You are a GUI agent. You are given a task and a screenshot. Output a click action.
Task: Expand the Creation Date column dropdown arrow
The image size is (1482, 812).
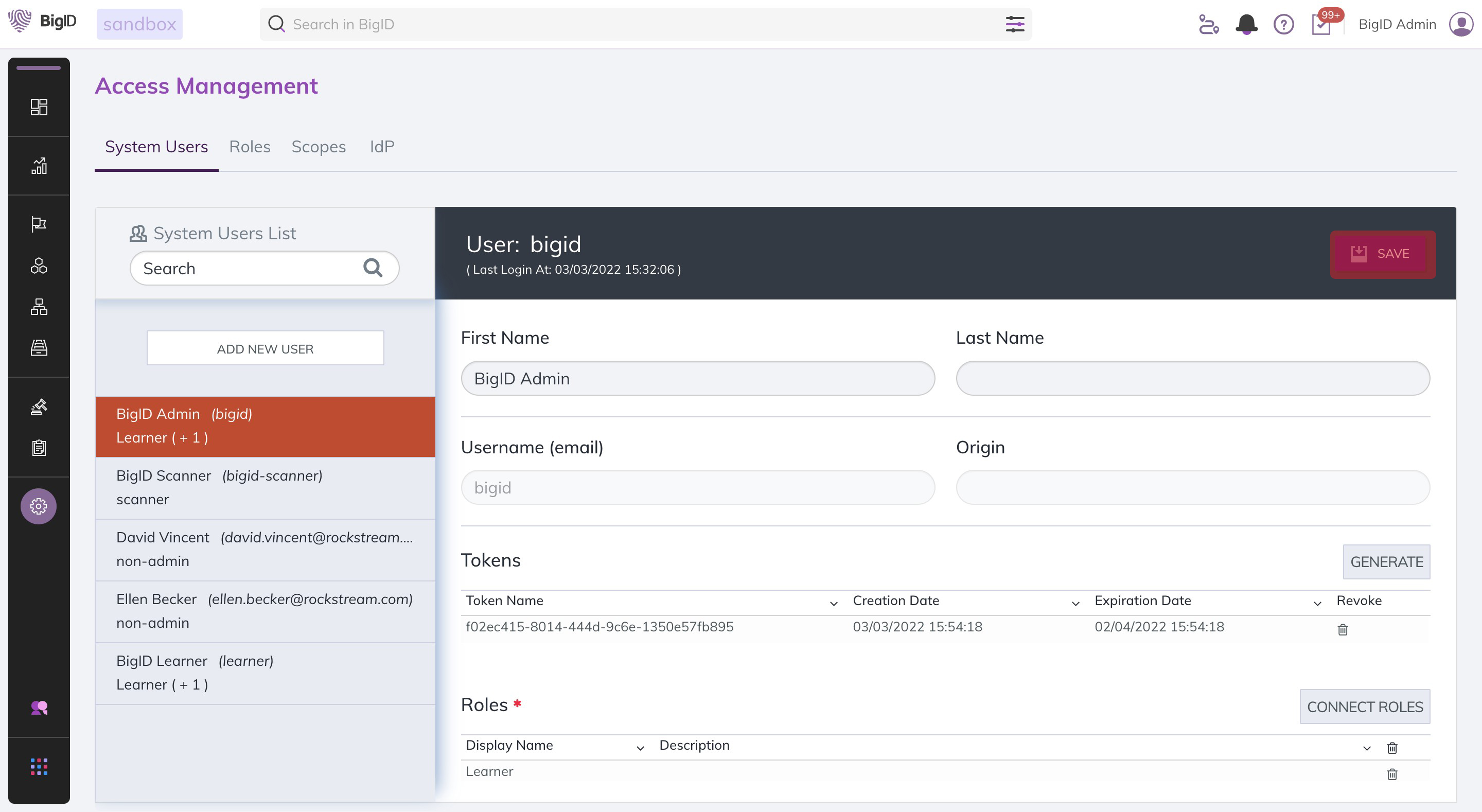pos(1075,603)
